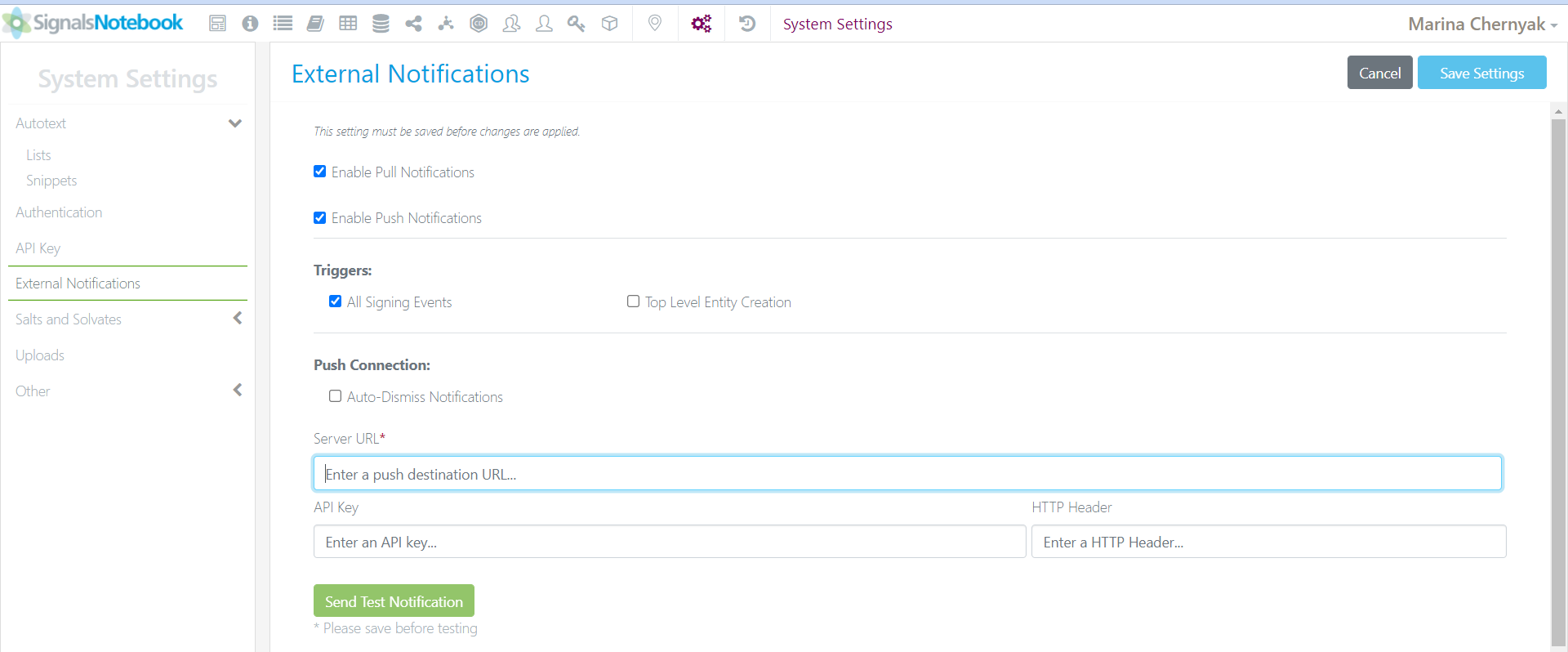Viewport: 1568px width, 652px height.
Task: Click the 3D cube icon
Action: click(609, 24)
